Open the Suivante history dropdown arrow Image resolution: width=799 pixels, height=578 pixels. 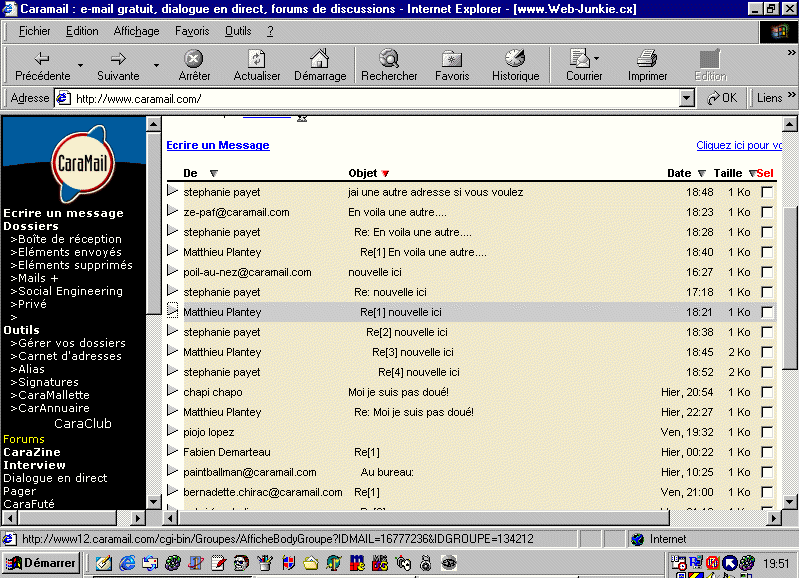click(156, 65)
